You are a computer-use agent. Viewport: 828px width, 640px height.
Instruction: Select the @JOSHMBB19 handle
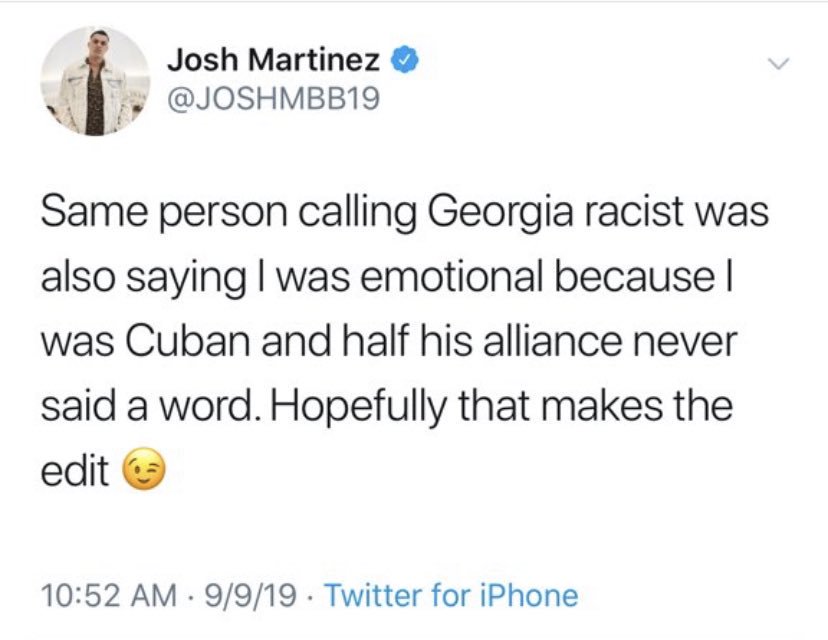coord(274,98)
